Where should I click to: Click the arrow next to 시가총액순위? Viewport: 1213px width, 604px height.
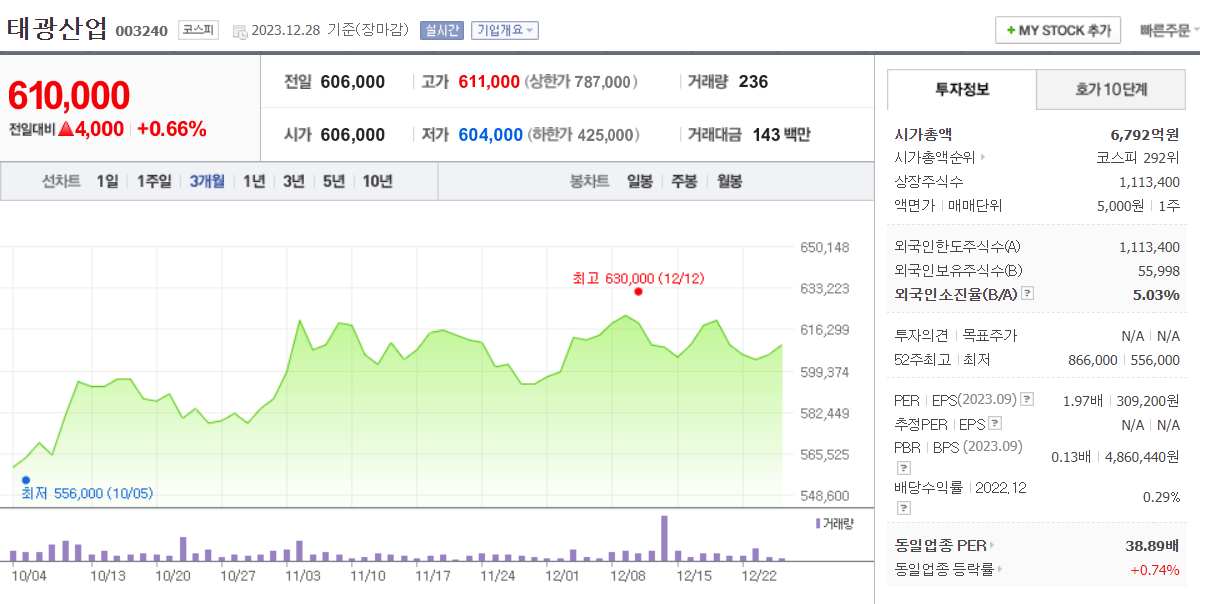[983, 157]
